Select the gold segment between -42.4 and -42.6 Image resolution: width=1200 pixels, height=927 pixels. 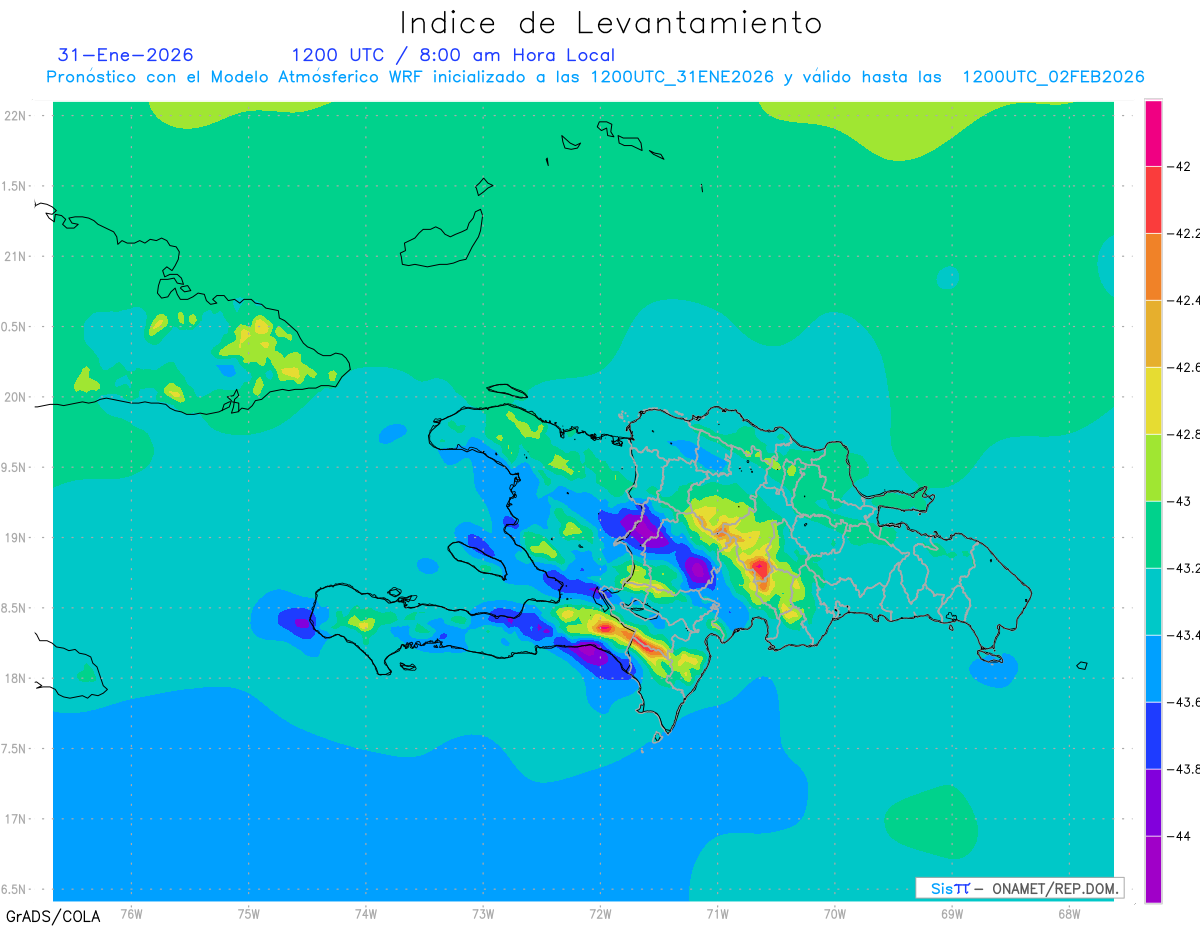pyautogui.click(x=1153, y=334)
